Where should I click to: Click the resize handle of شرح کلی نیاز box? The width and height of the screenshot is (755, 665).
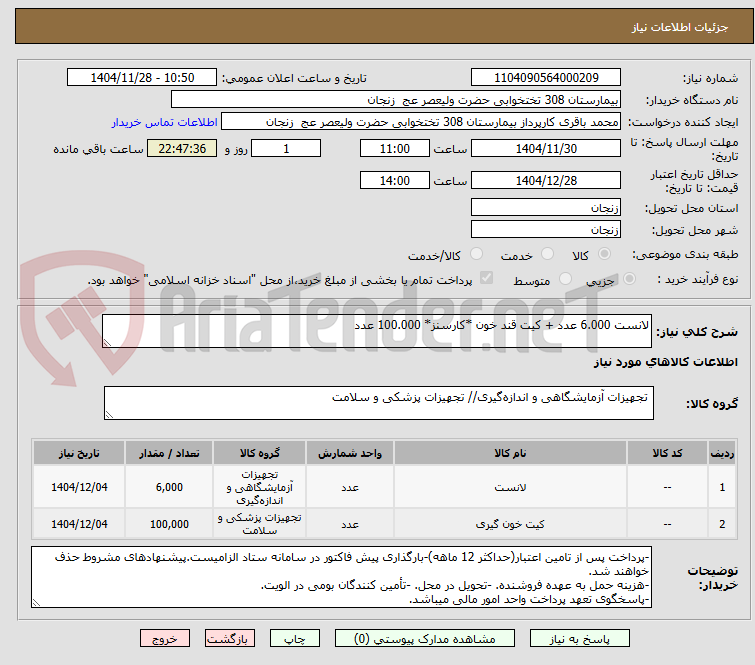(x=107, y=342)
